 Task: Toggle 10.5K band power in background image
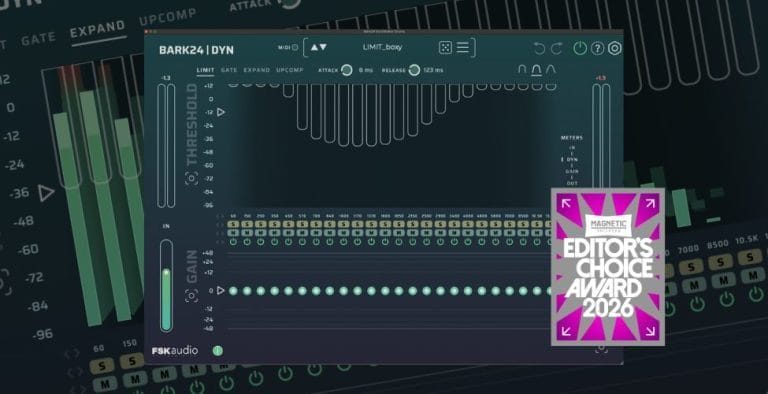coord(756,294)
